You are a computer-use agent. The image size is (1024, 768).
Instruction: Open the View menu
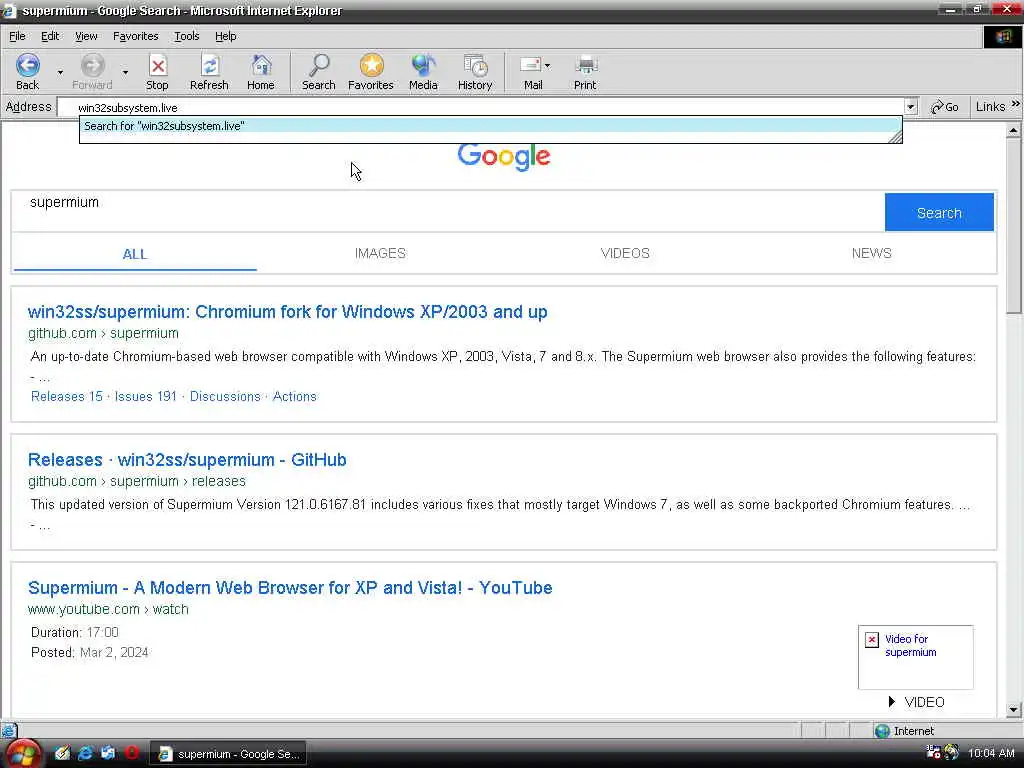coord(86,37)
